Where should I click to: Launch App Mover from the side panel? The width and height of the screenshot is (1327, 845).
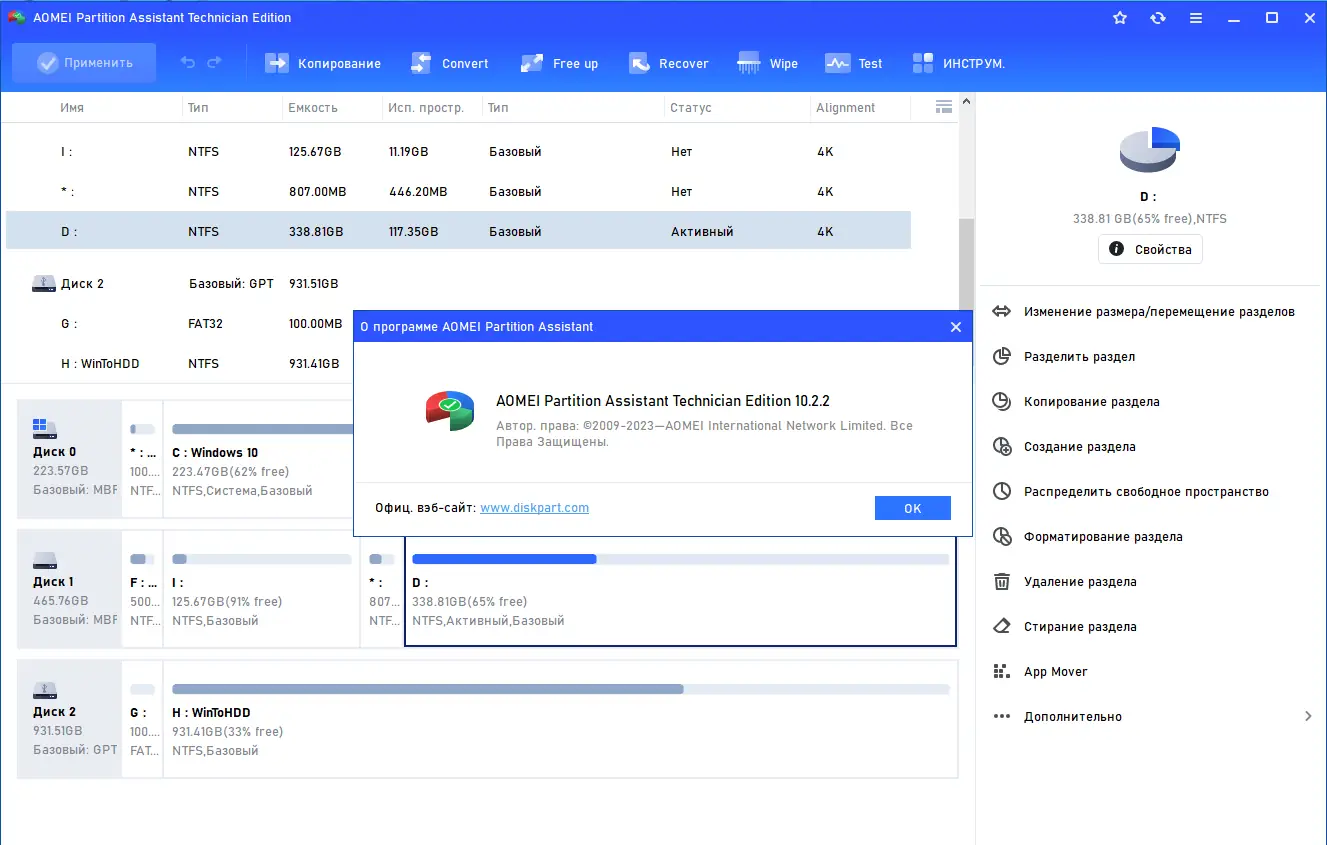[1055, 672]
